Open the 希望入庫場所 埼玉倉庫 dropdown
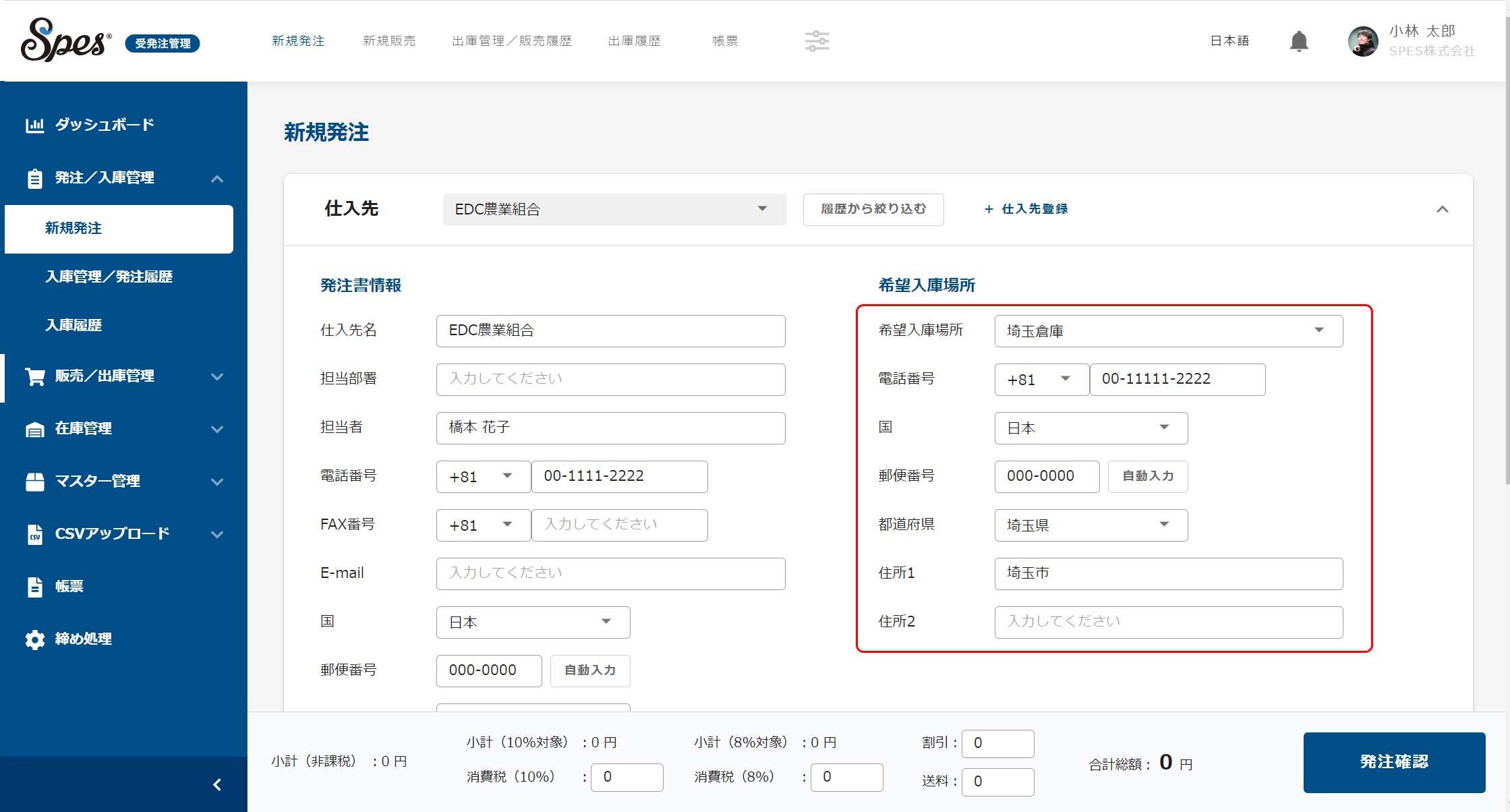The image size is (1510, 812). click(x=1168, y=331)
